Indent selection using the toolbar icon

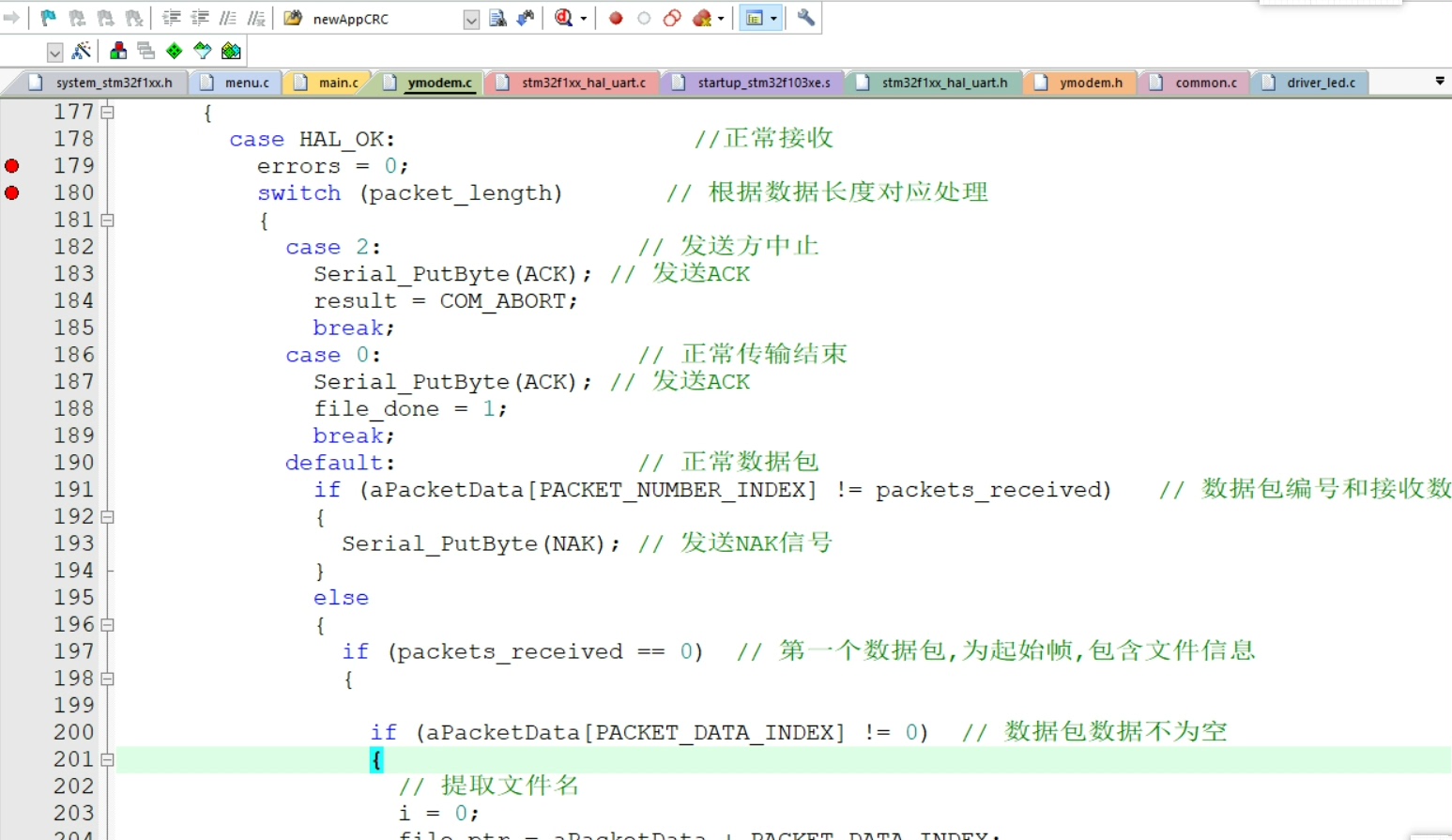pos(169,18)
